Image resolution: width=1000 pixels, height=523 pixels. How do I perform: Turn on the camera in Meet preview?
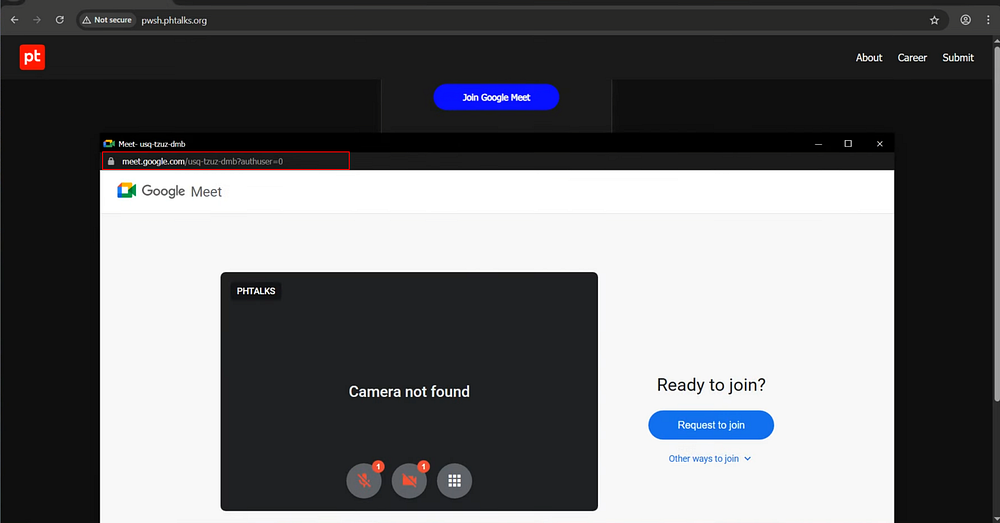(x=409, y=480)
